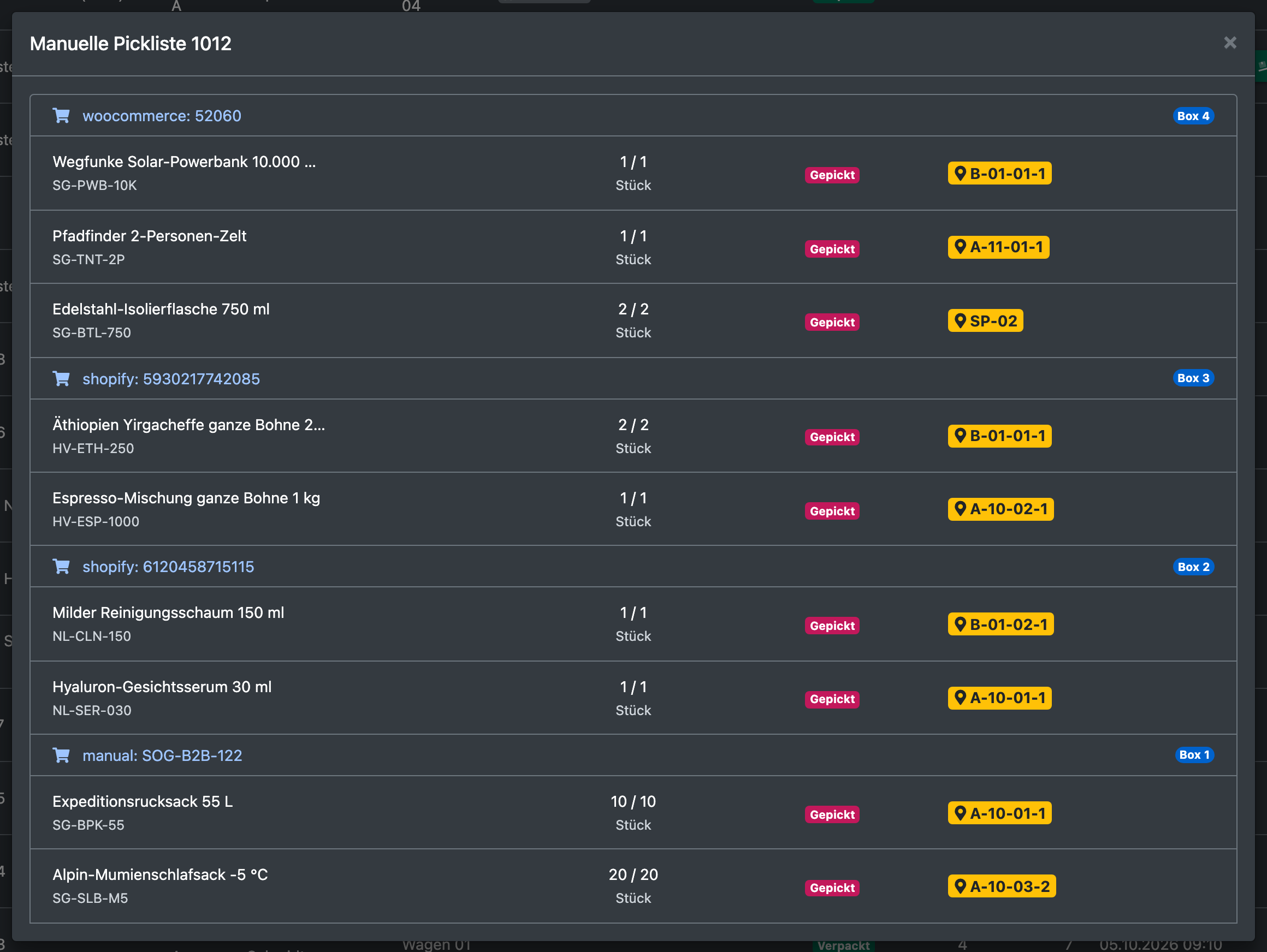Screen dimensions: 1267x952
Task: Open order link shopify: 6120458715115
Action: (x=168, y=566)
